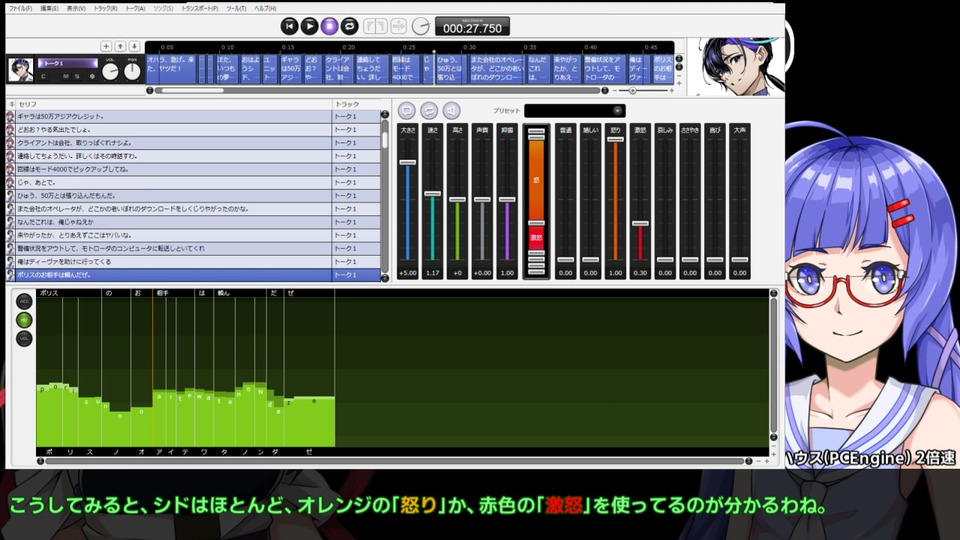Select line 'なんだこれは、俺じゃねえか'
Viewport: 960px width, 540px height.
[193, 222]
